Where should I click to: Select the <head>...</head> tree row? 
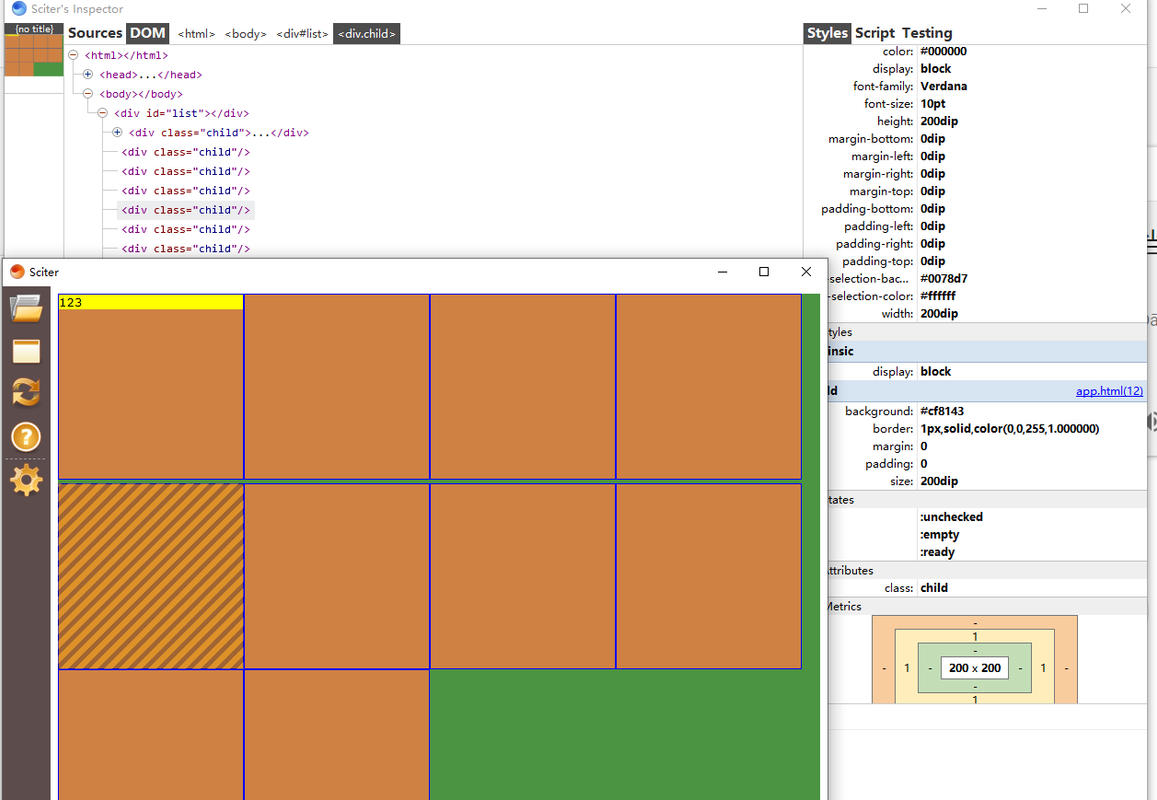click(151, 75)
